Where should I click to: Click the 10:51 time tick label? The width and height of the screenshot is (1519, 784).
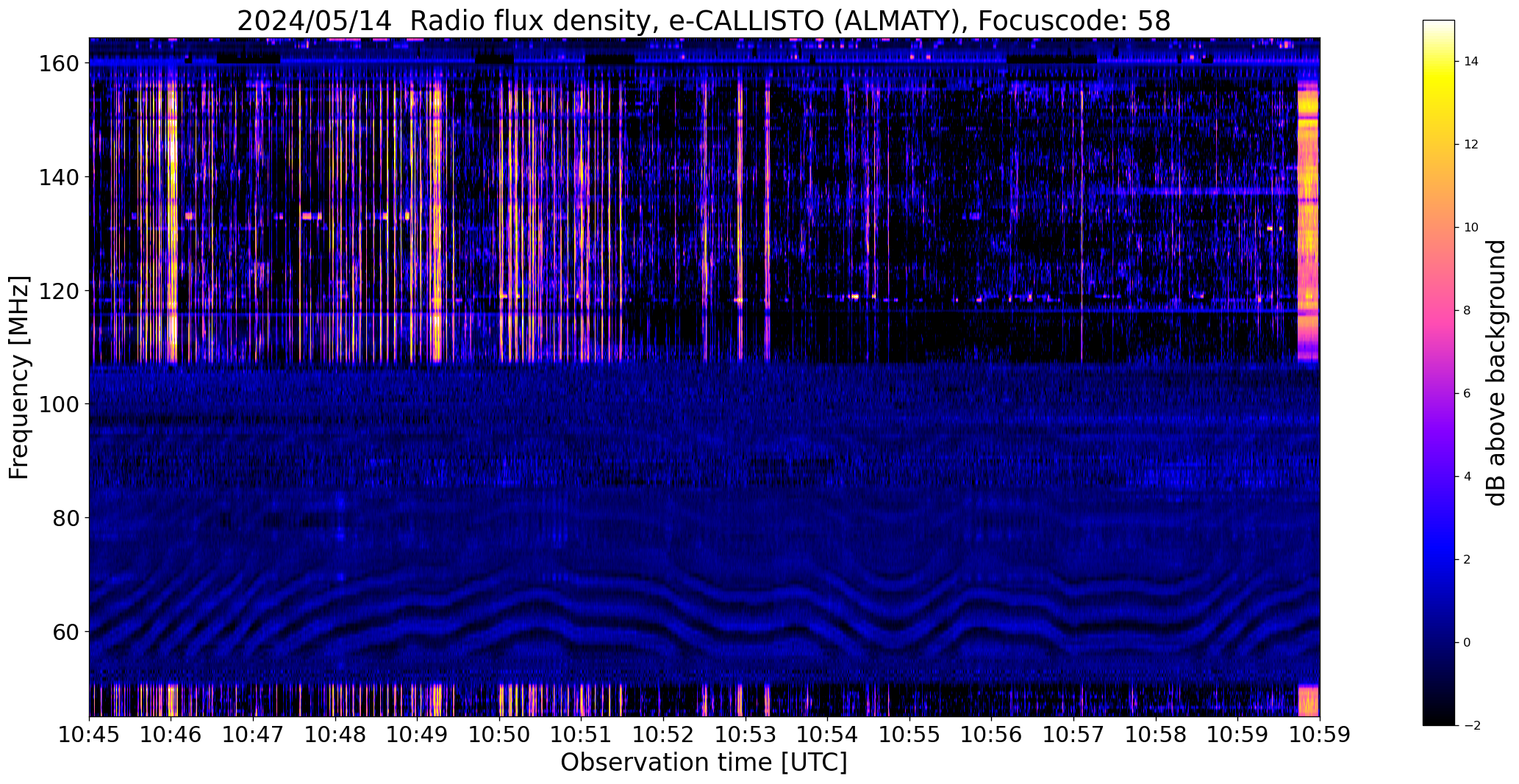pyautogui.click(x=582, y=735)
